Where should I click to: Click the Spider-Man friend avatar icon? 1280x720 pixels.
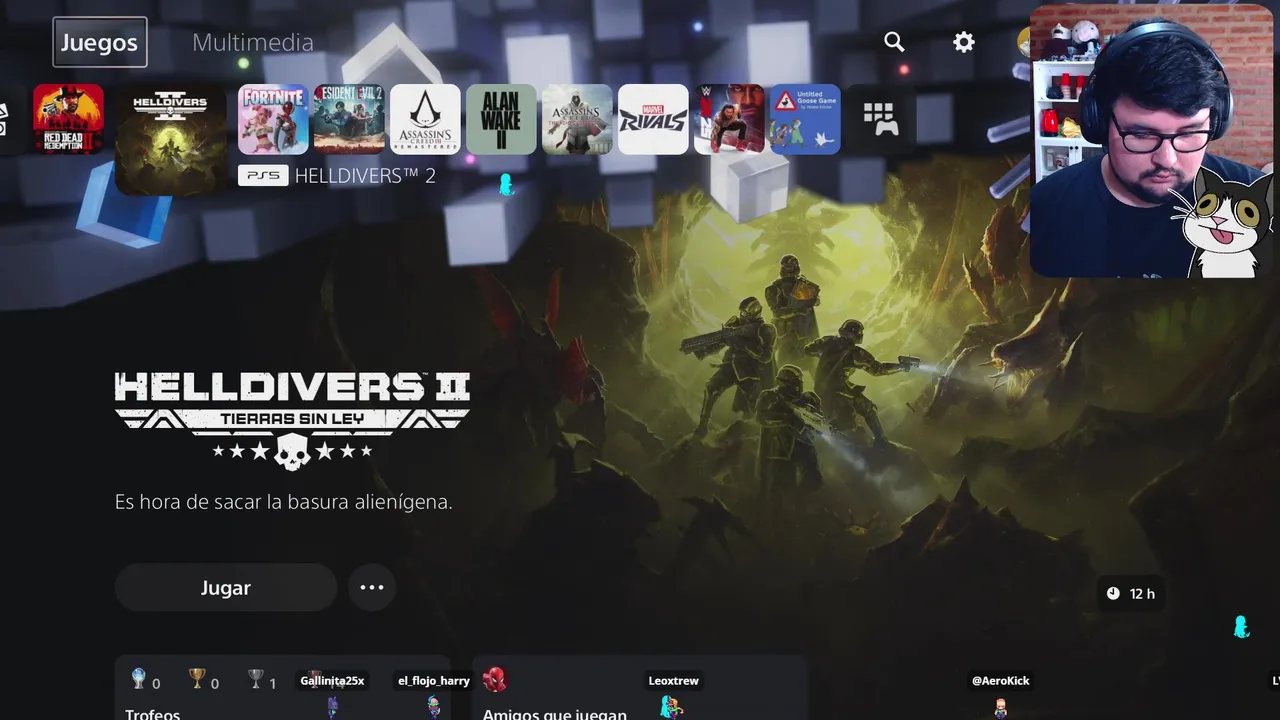point(495,680)
